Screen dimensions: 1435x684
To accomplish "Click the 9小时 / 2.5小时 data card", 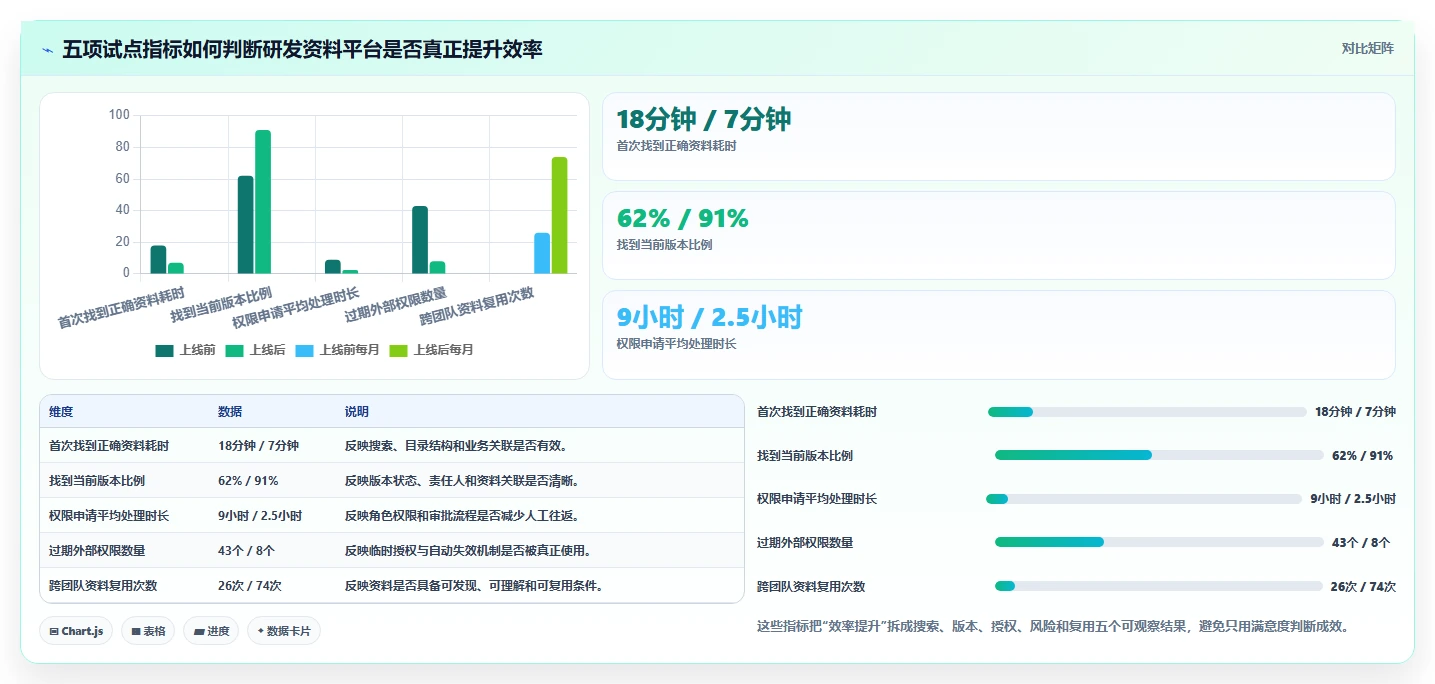I will pos(998,335).
